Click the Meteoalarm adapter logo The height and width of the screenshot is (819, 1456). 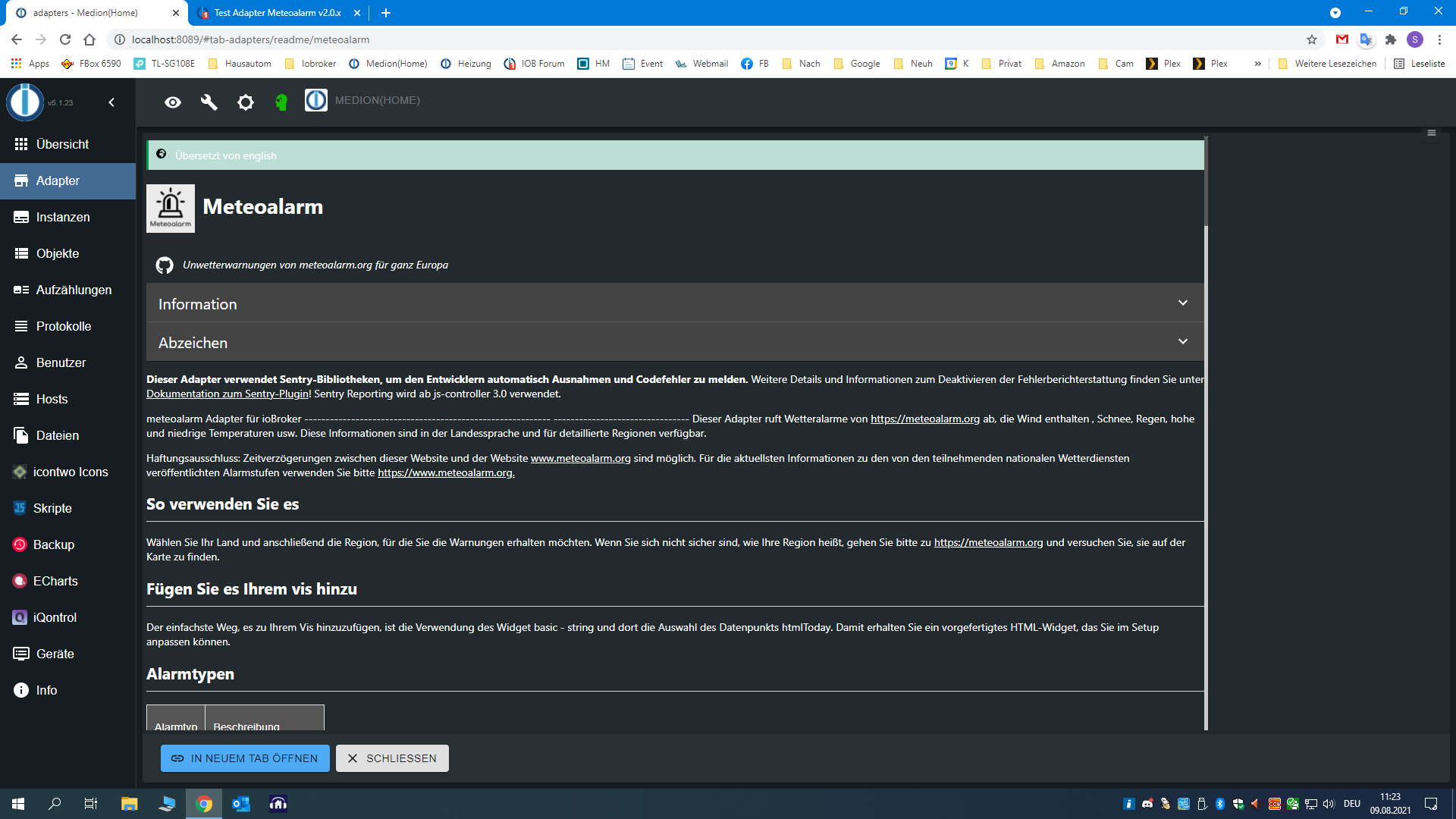[171, 208]
